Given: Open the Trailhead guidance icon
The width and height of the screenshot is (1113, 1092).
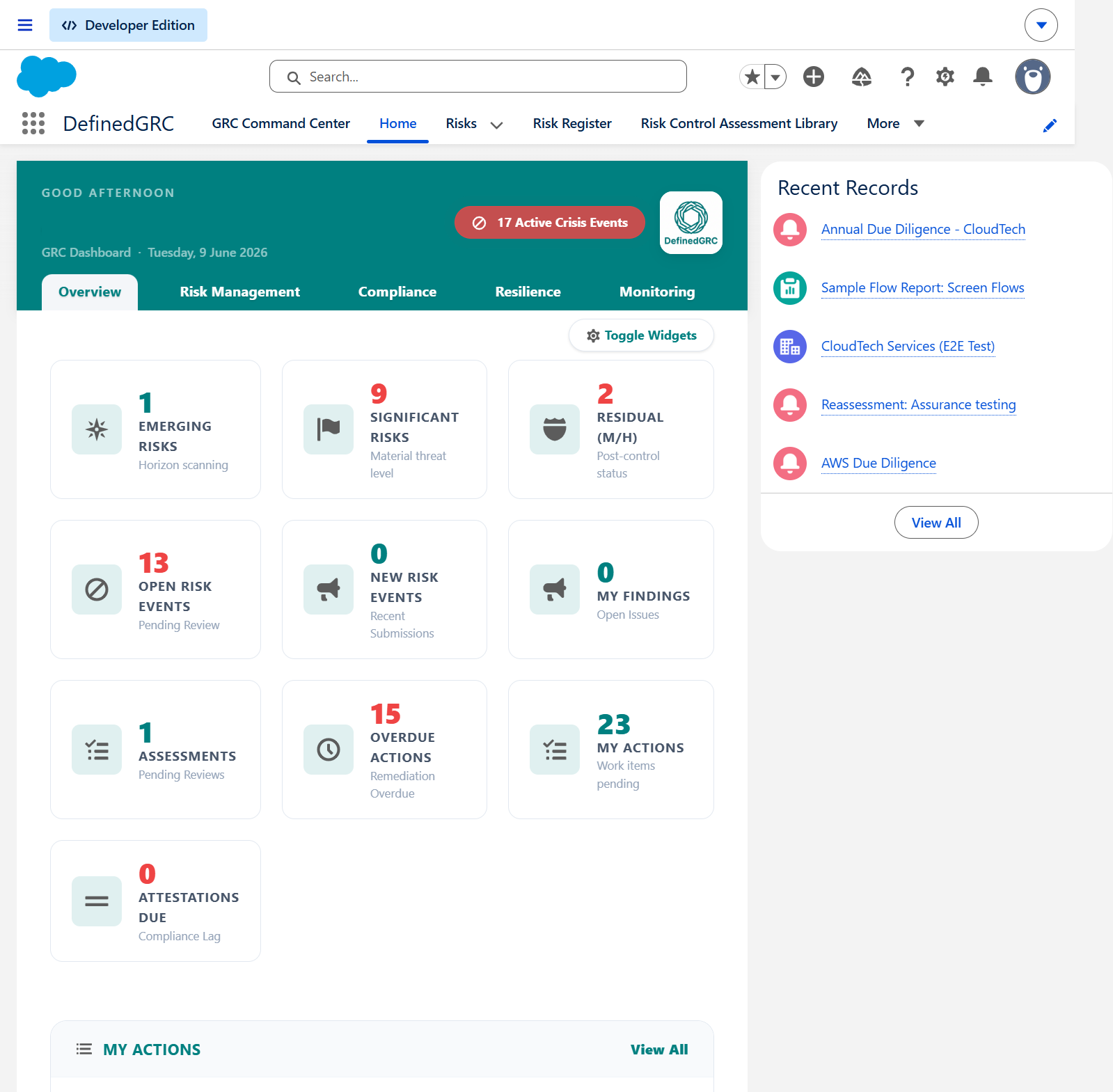Looking at the screenshot, I should click(x=862, y=77).
